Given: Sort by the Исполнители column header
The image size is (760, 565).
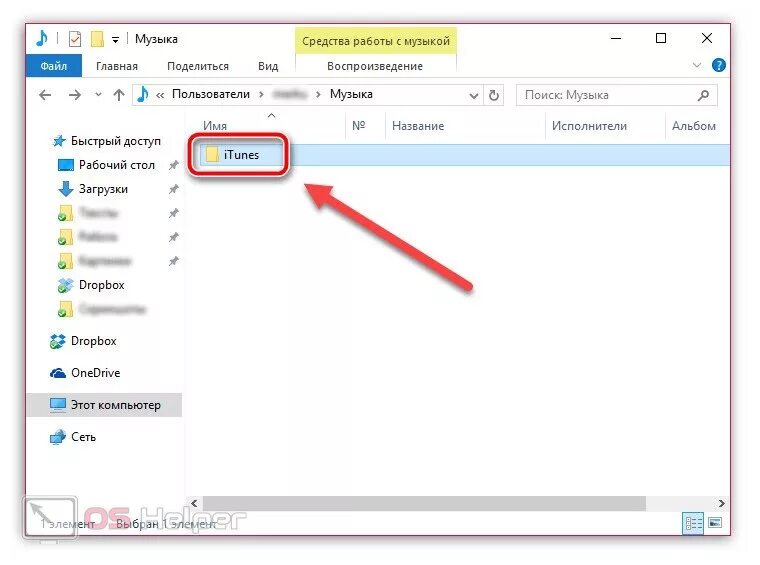Looking at the screenshot, I should coord(589,126).
